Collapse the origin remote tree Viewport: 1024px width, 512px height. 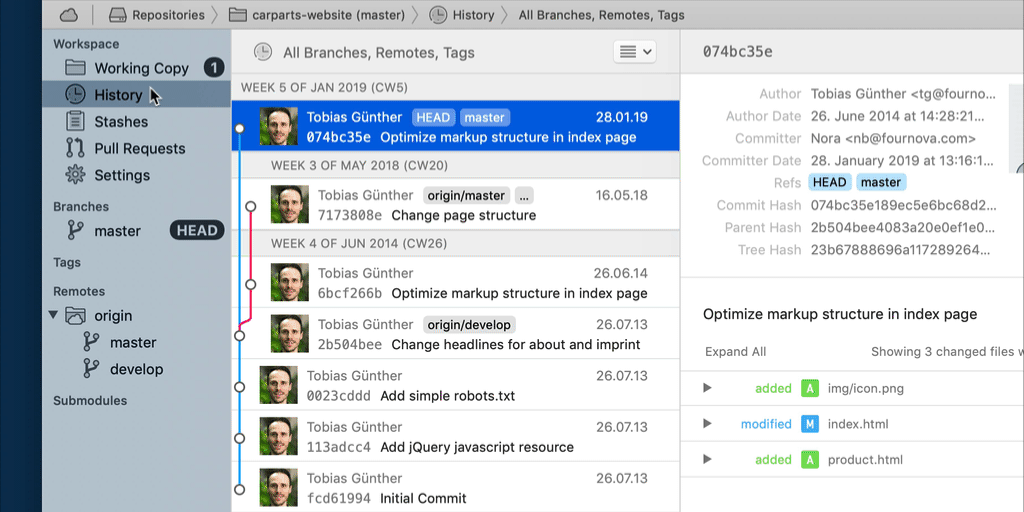click(x=53, y=315)
